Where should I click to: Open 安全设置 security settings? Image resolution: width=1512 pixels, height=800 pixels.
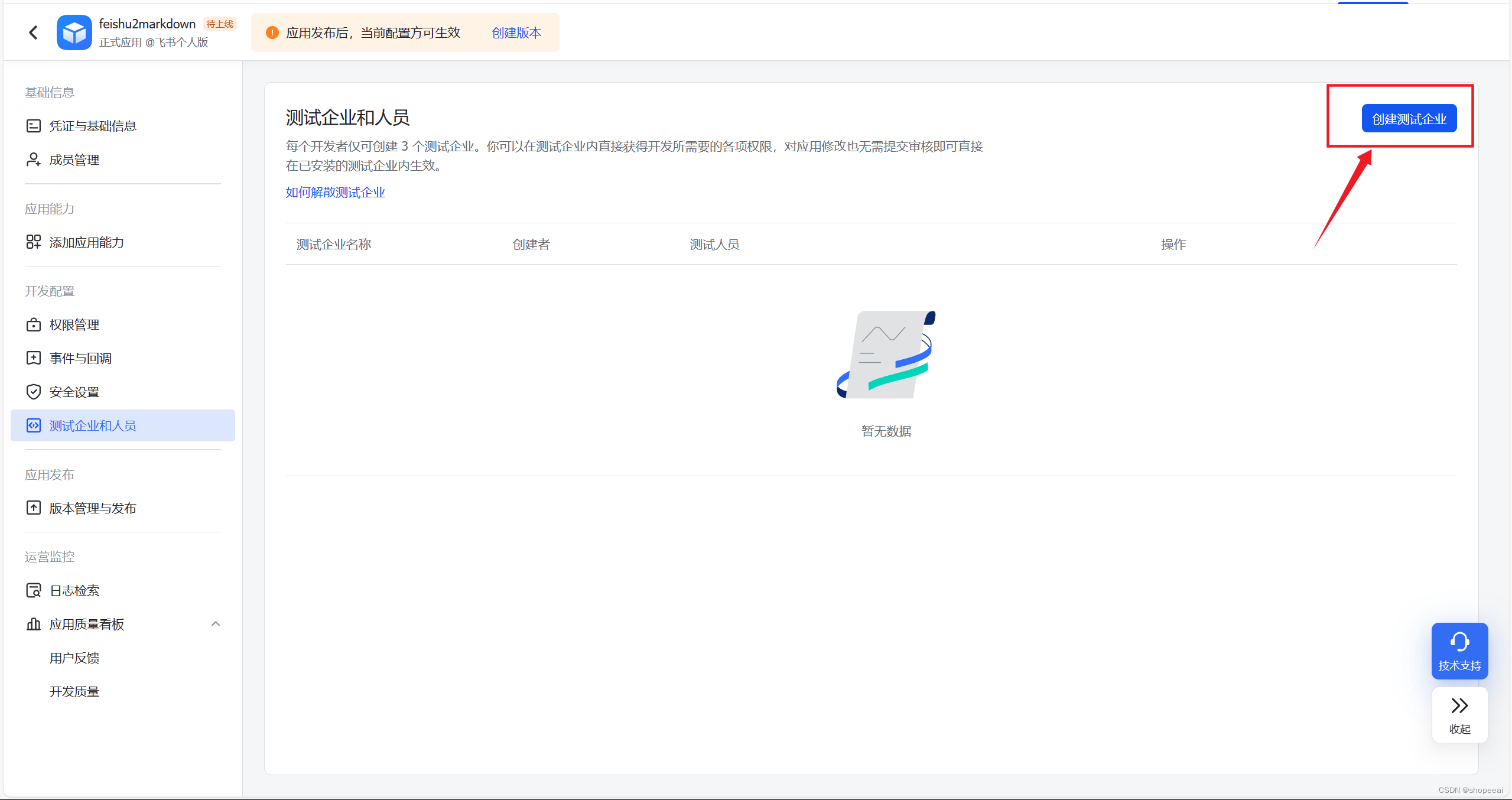[74, 392]
